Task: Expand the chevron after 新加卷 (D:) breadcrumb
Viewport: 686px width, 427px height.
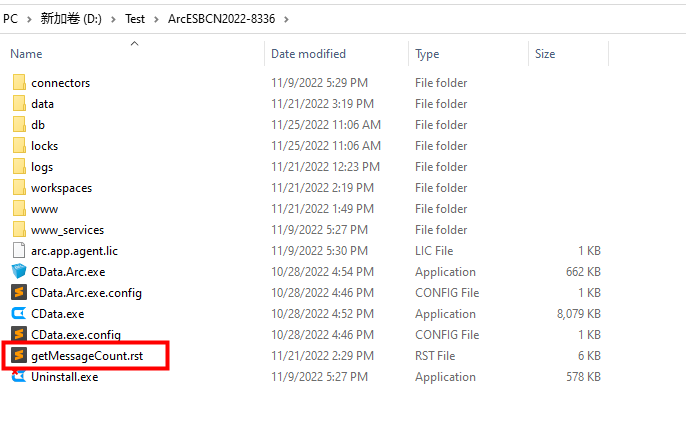Action: click(x=113, y=19)
